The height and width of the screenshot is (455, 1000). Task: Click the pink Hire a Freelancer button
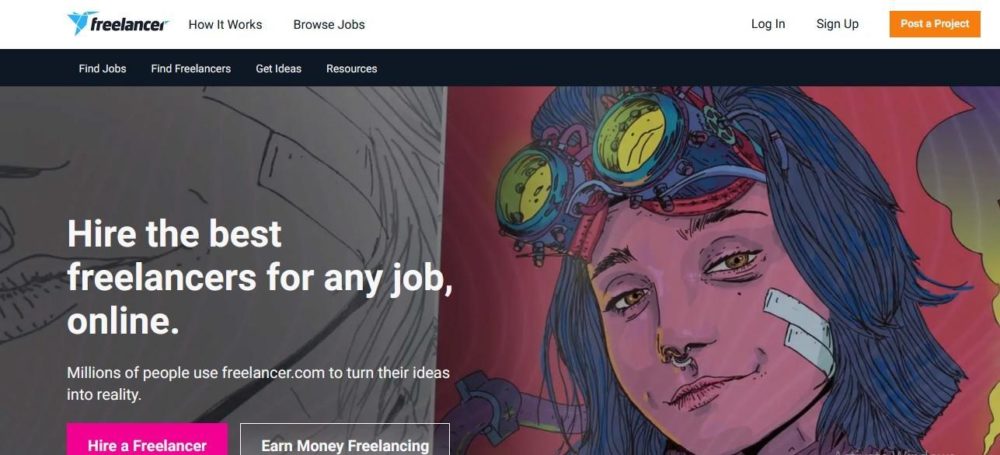click(x=147, y=440)
